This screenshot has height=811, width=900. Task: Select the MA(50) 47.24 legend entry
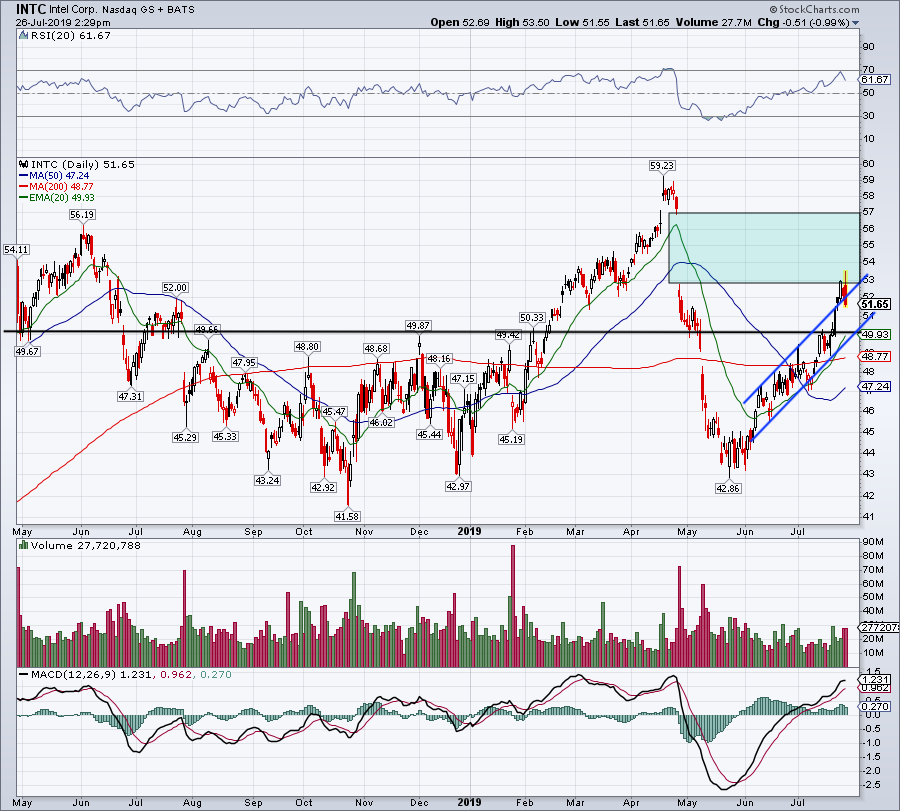coord(54,176)
